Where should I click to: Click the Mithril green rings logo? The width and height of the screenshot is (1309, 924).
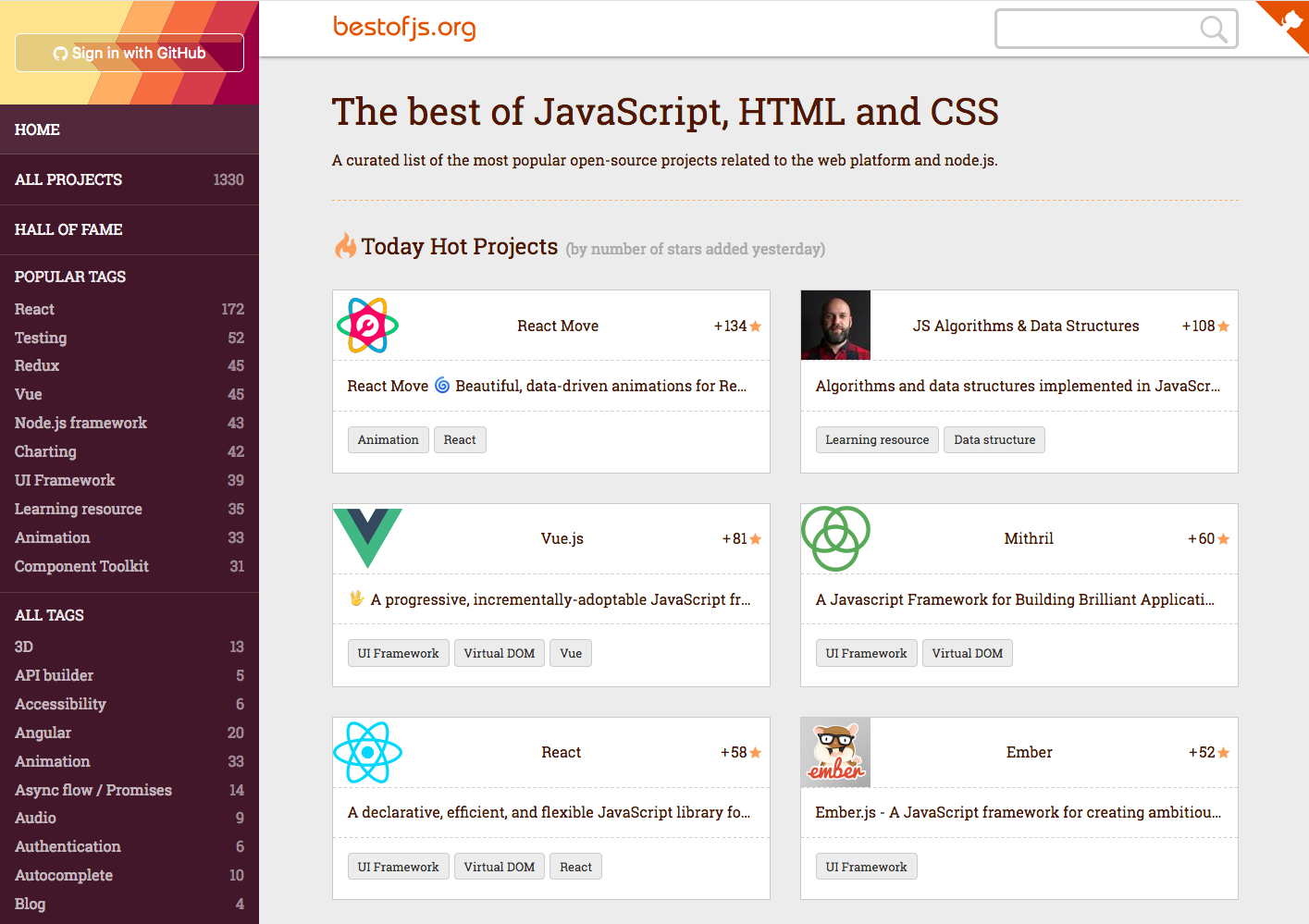(835, 538)
